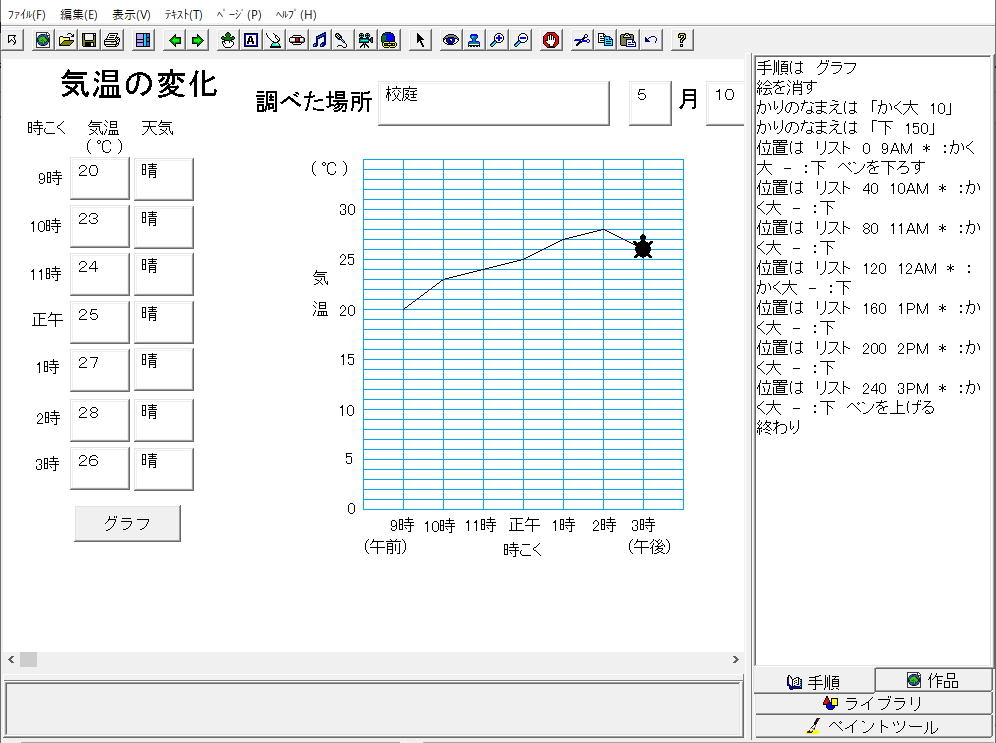Go to next page with green right arrow
Screen dimensions: 996x743
pos(198,40)
